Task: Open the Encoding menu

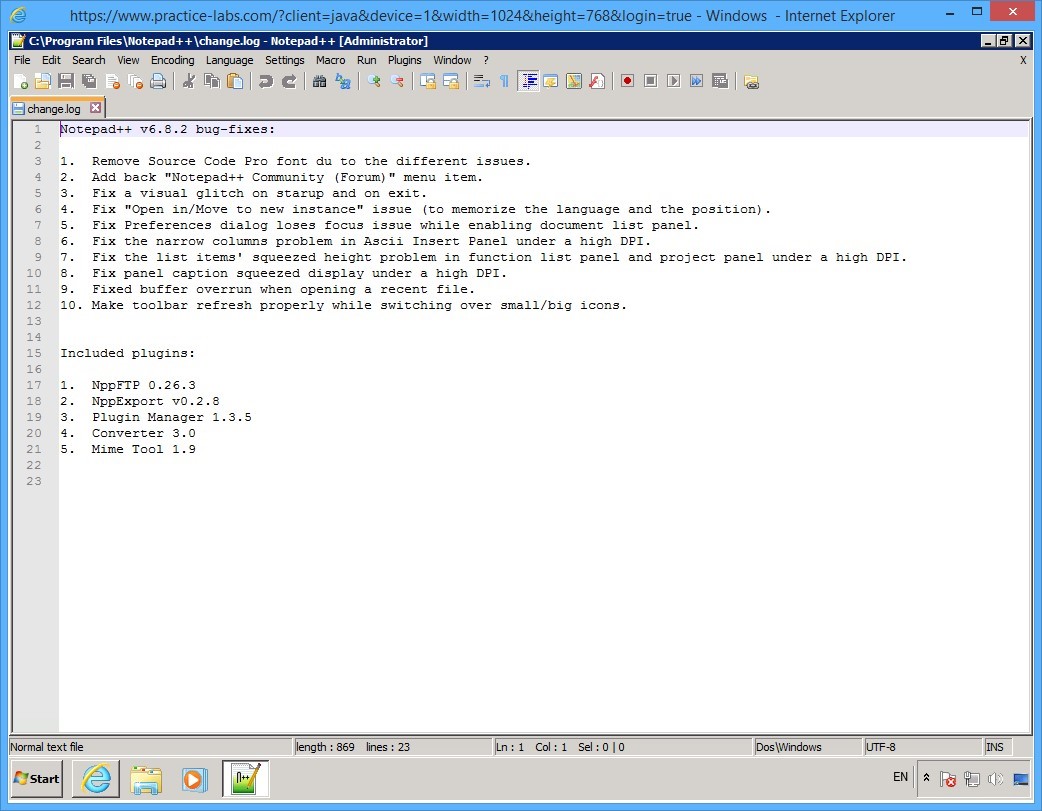Action: 172,60
